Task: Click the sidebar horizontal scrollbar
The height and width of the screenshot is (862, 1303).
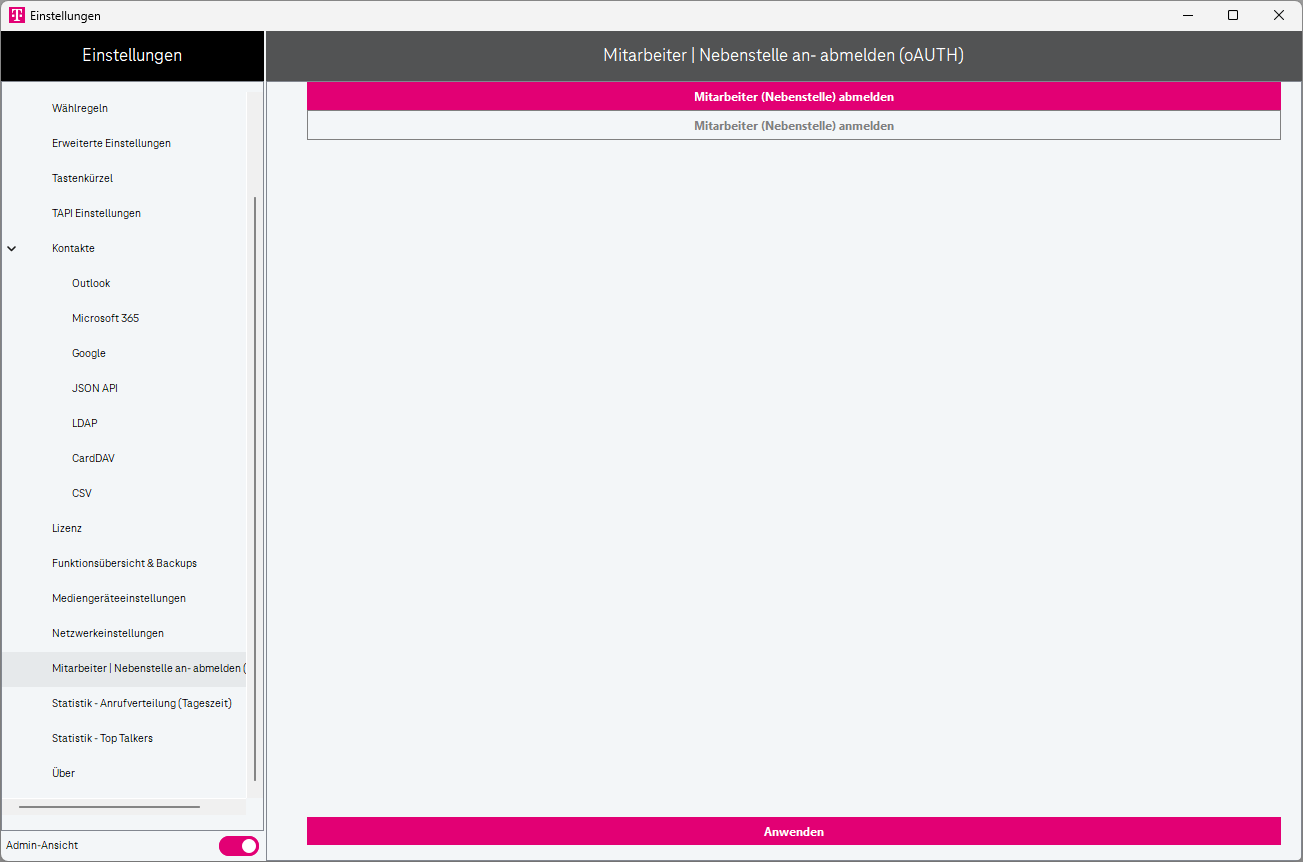Action: tap(109, 806)
